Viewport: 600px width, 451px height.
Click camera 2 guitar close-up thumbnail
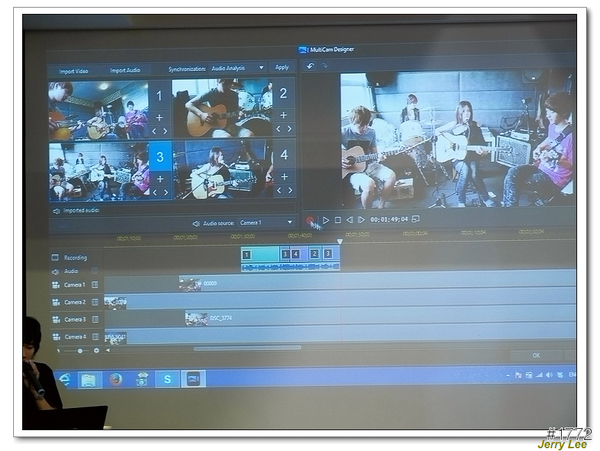(x=222, y=108)
